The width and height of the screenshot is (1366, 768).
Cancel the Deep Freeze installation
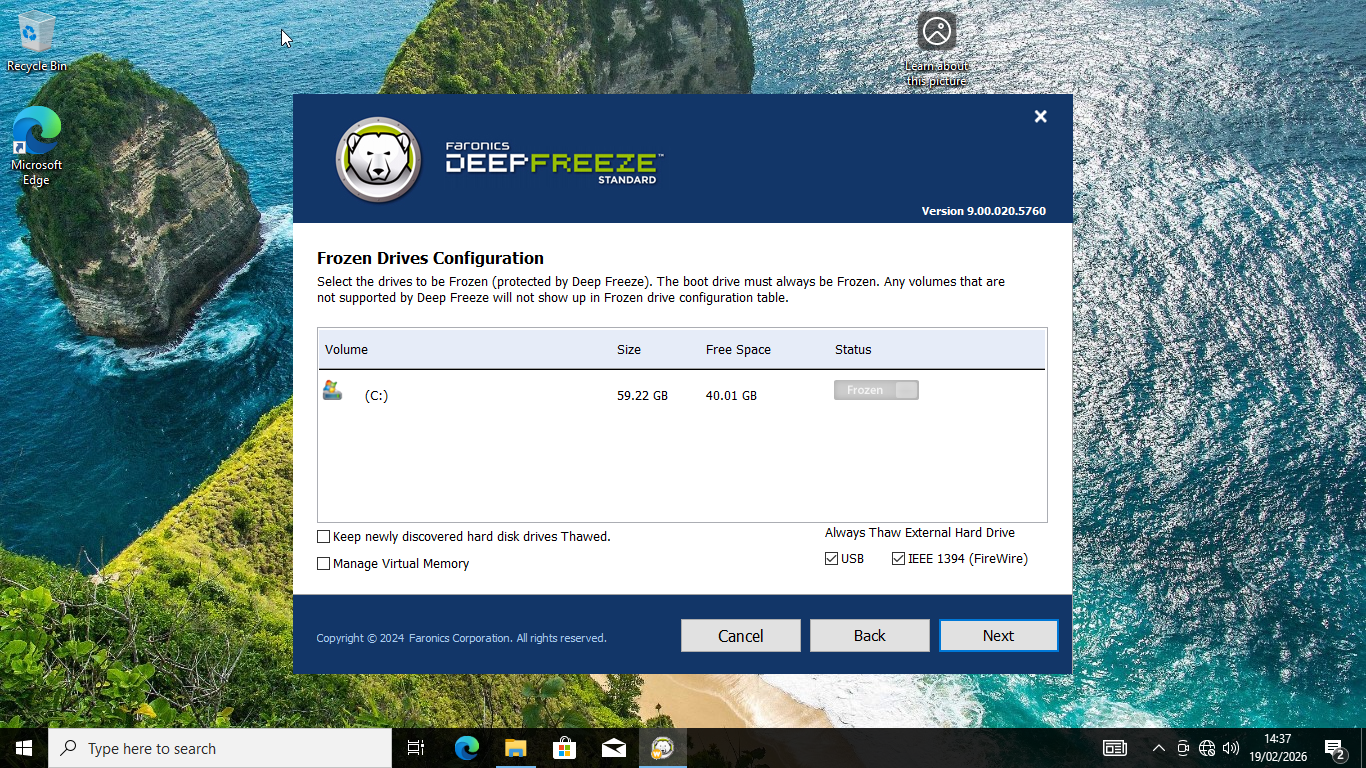coord(740,636)
